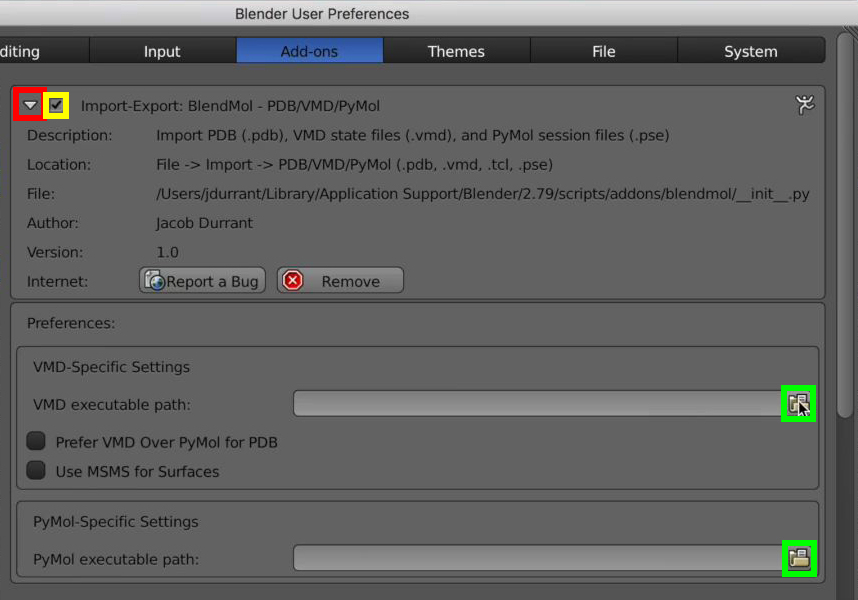This screenshot has height=600, width=858.
Task: Click the Location value text
Action: (x=355, y=165)
